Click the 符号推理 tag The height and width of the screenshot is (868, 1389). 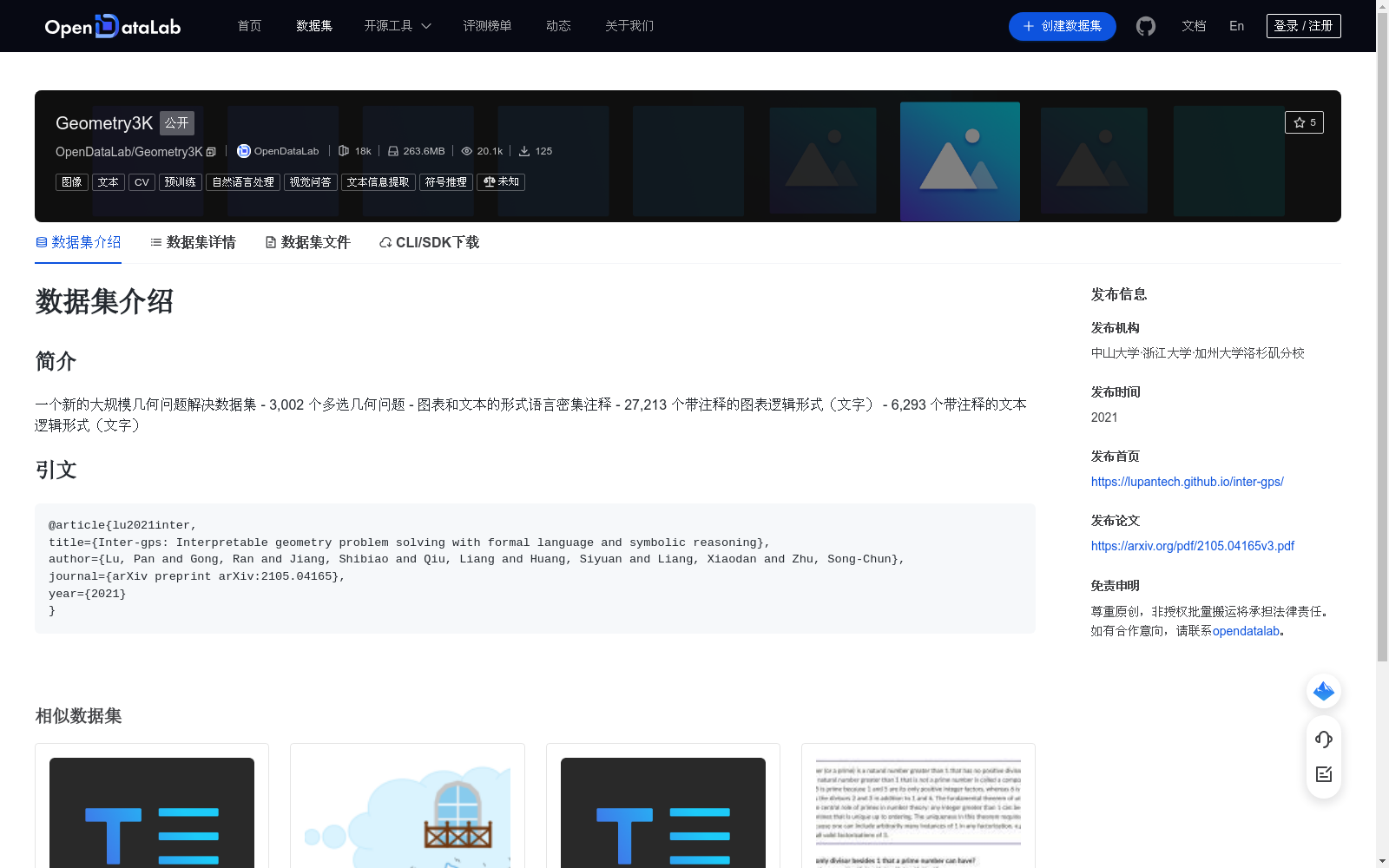(446, 182)
